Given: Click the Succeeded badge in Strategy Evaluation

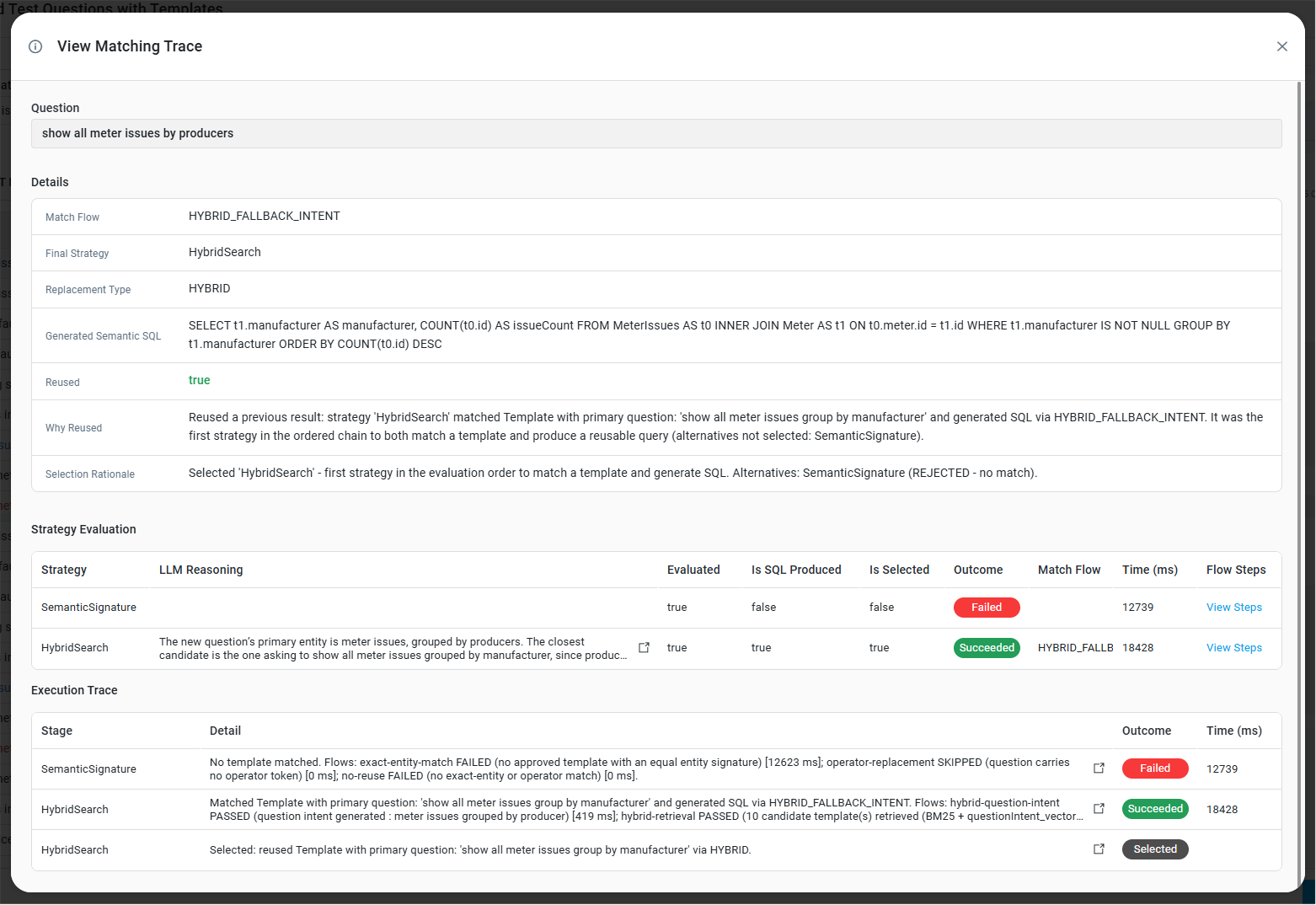Looking at the screenshot, I should [x=987, y=648].
